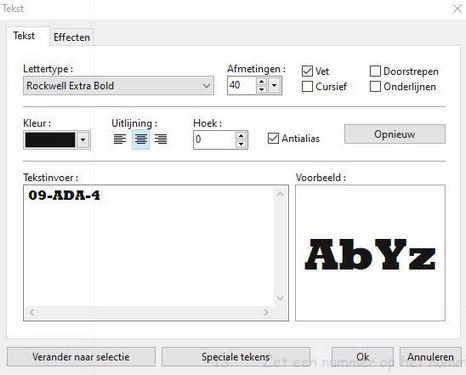Toggle the Antialias checkbox

[x=273, y=138]
